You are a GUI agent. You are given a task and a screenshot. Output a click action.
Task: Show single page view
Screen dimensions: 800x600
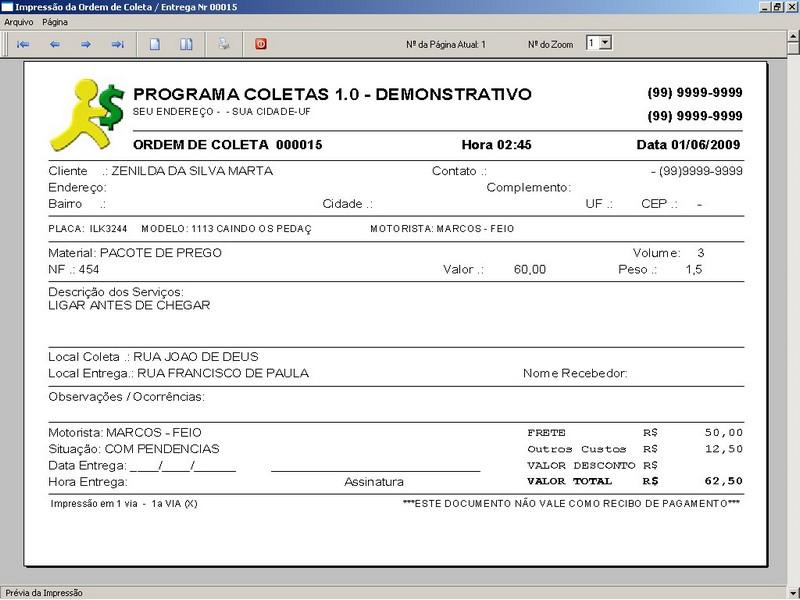coord(155,44)
